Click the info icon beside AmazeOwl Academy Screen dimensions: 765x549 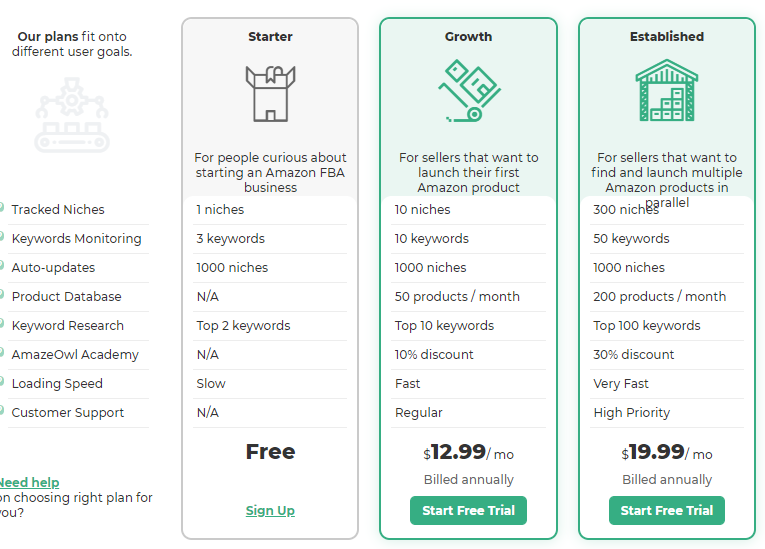1,353
